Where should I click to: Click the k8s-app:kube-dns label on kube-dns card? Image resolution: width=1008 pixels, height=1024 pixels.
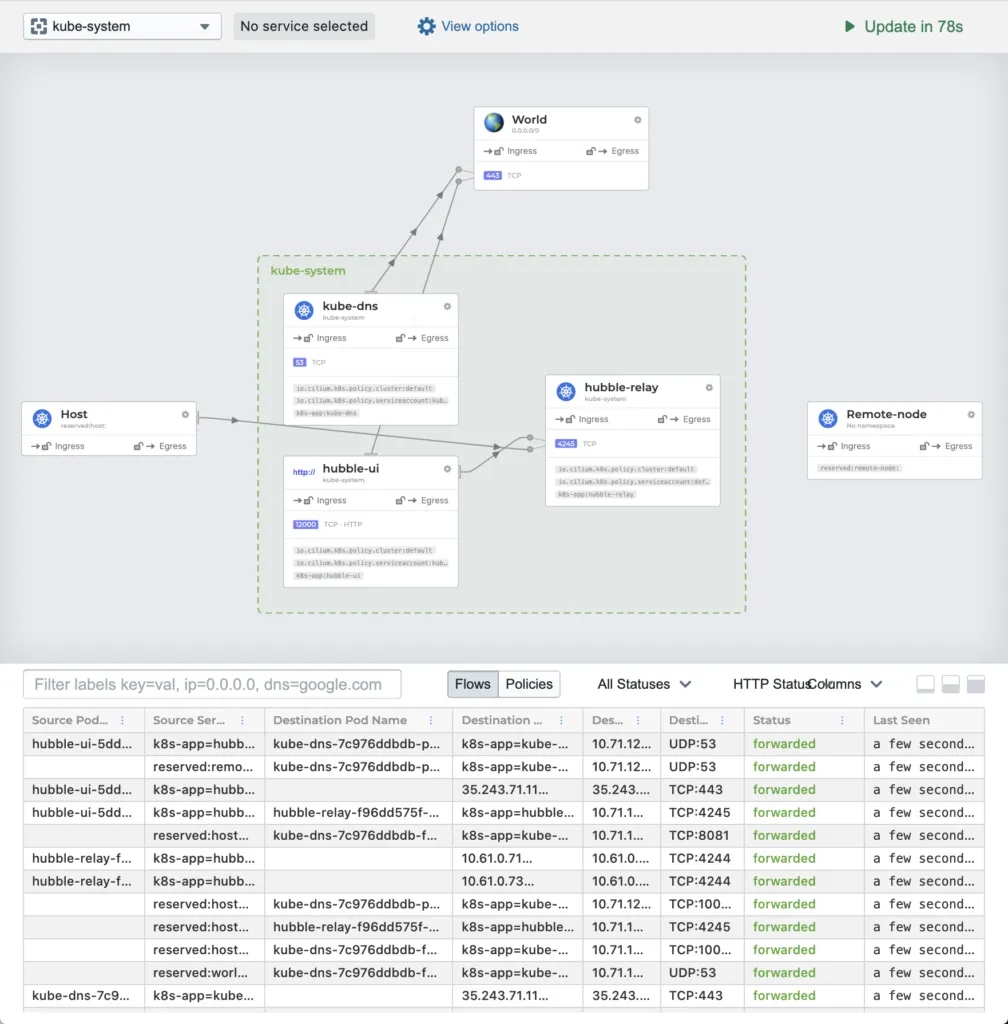click(x=326, y=413)
